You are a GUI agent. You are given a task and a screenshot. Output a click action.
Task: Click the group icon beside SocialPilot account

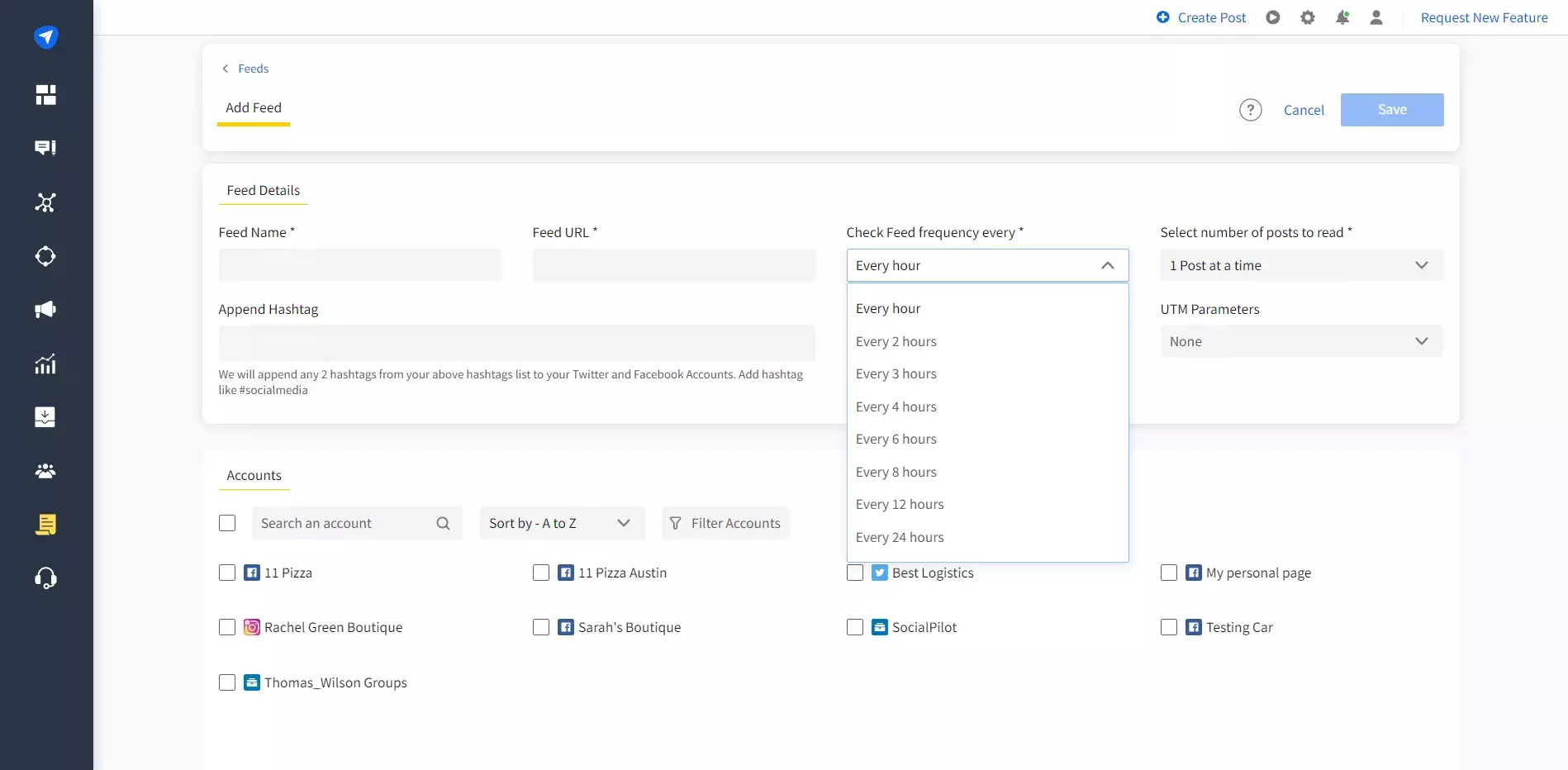(x=880, y=627)
